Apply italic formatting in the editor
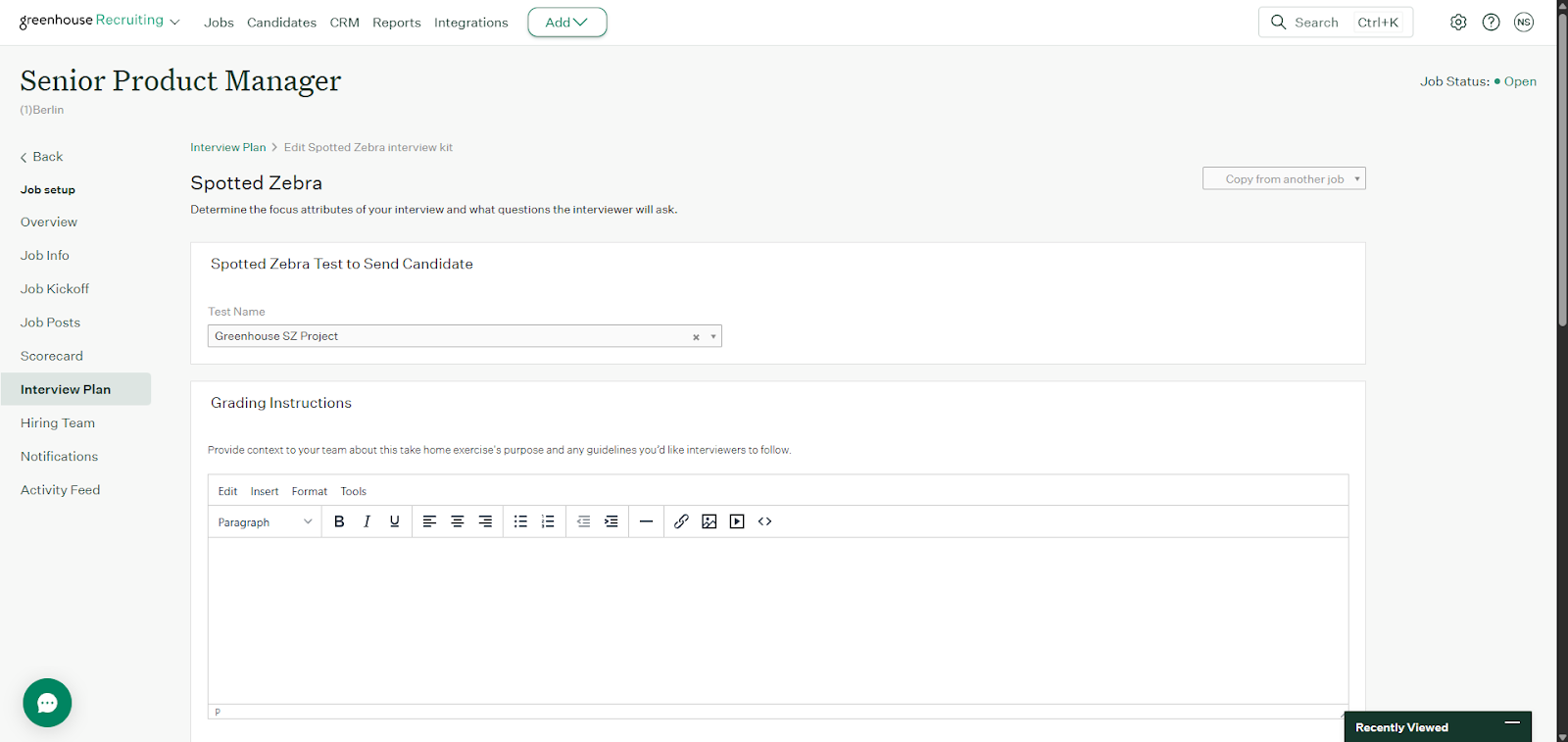 point(367,521)
